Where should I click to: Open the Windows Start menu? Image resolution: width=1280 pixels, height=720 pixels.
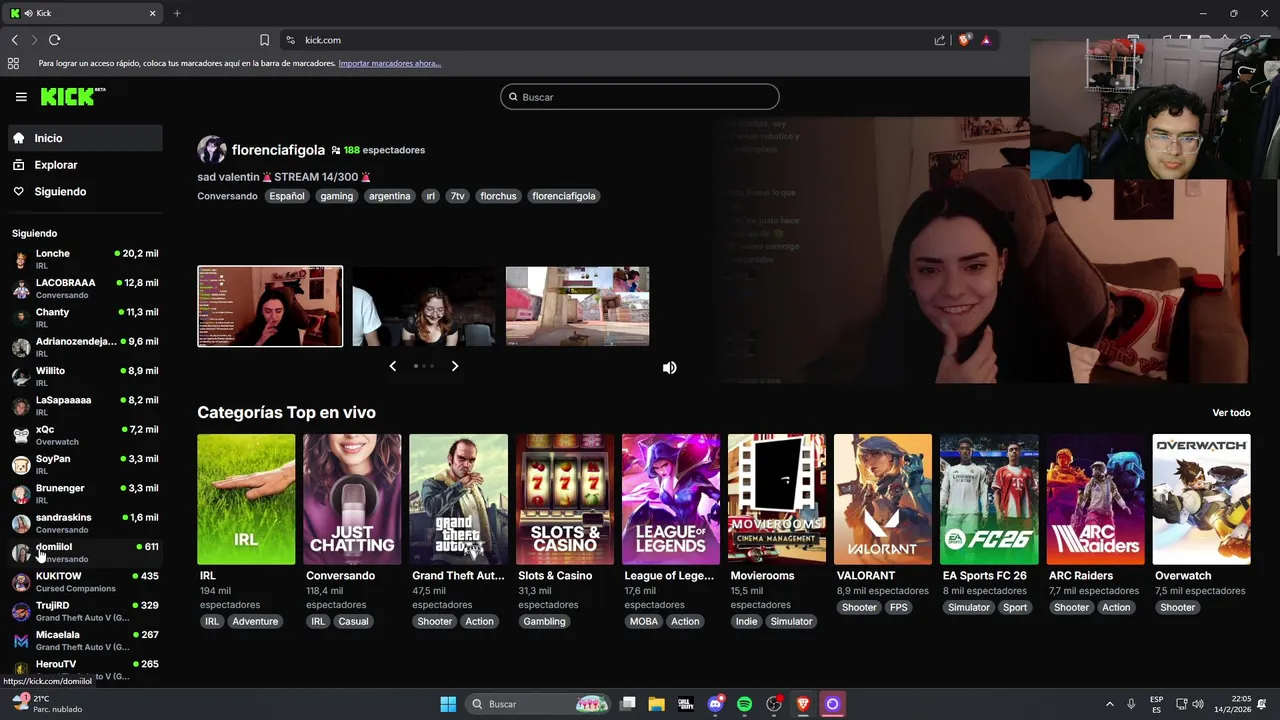448,704
